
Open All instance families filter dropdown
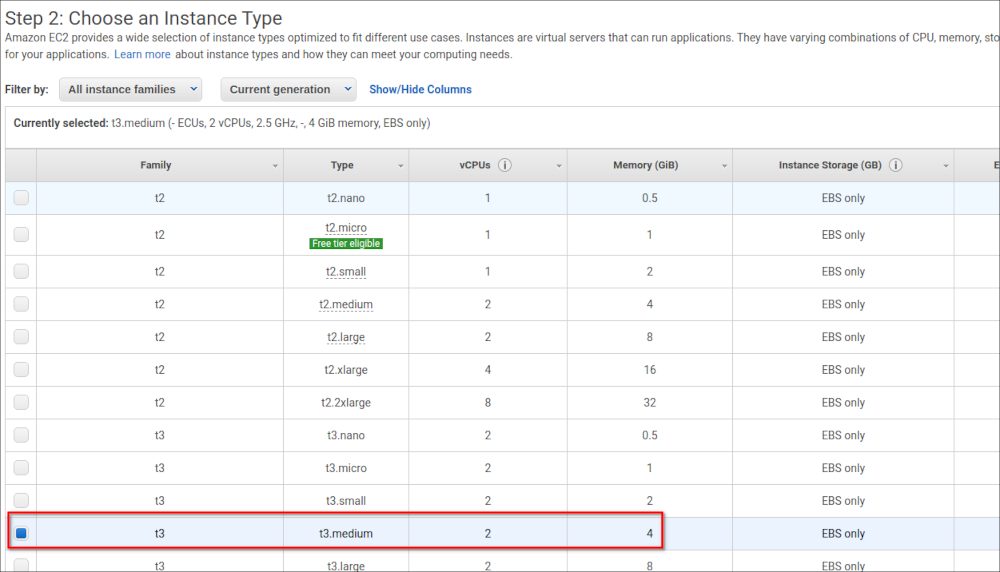pyautogui.click(x=131, y=89)
